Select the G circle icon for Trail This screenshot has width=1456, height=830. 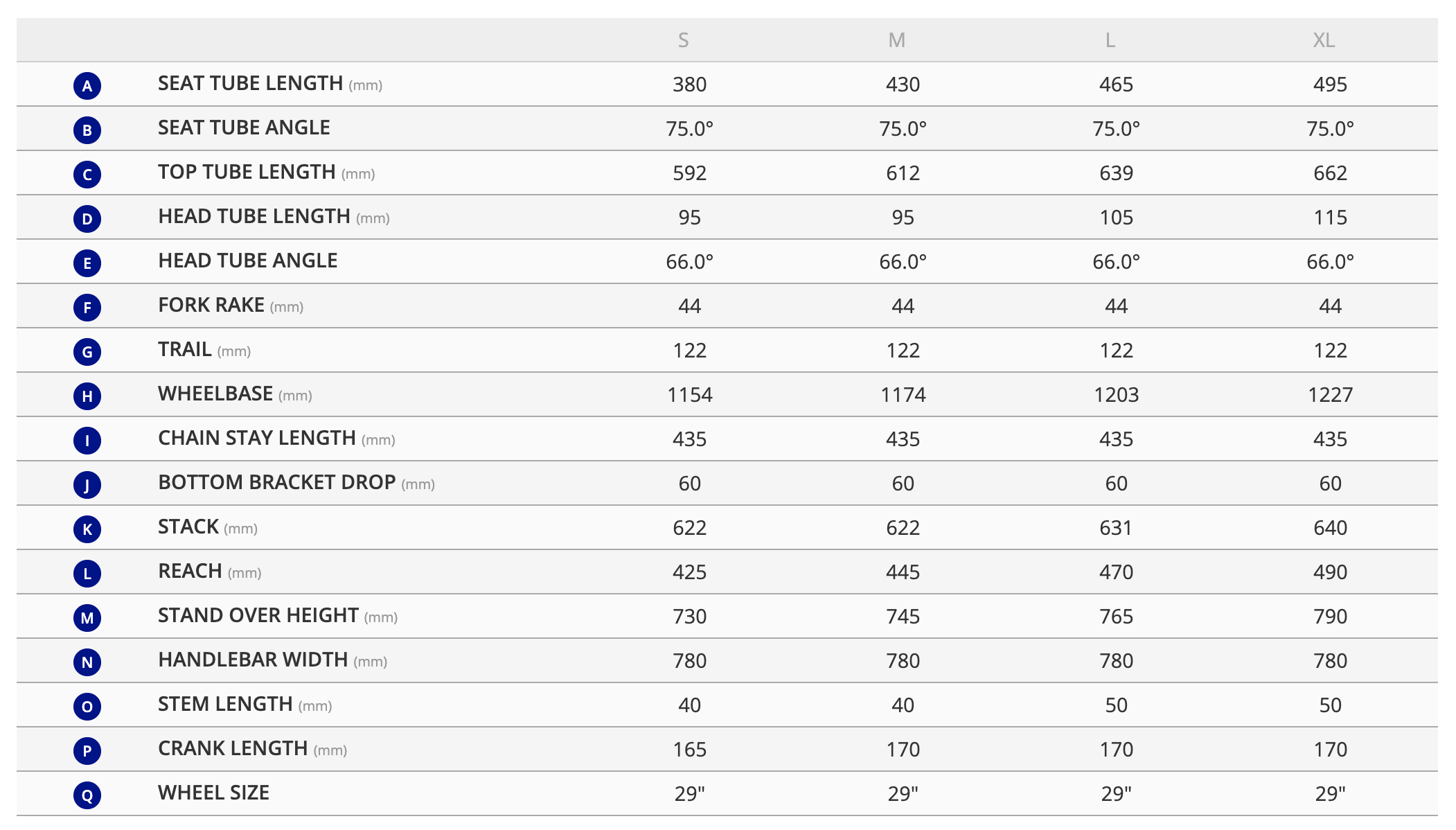pyautogui.click(x=87, y=352)
